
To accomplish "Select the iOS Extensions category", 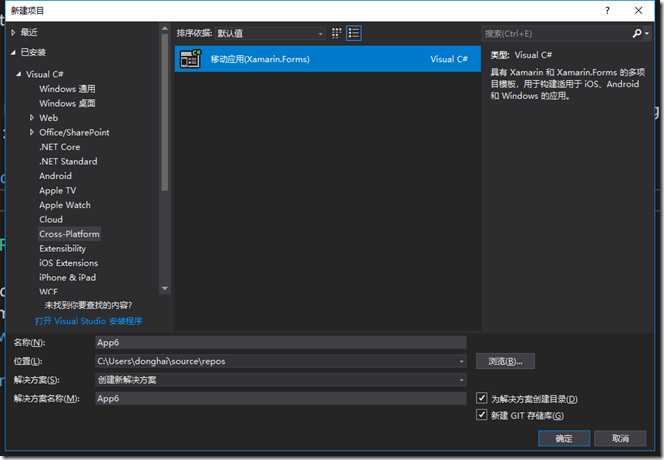I will [x=69, y=263].
